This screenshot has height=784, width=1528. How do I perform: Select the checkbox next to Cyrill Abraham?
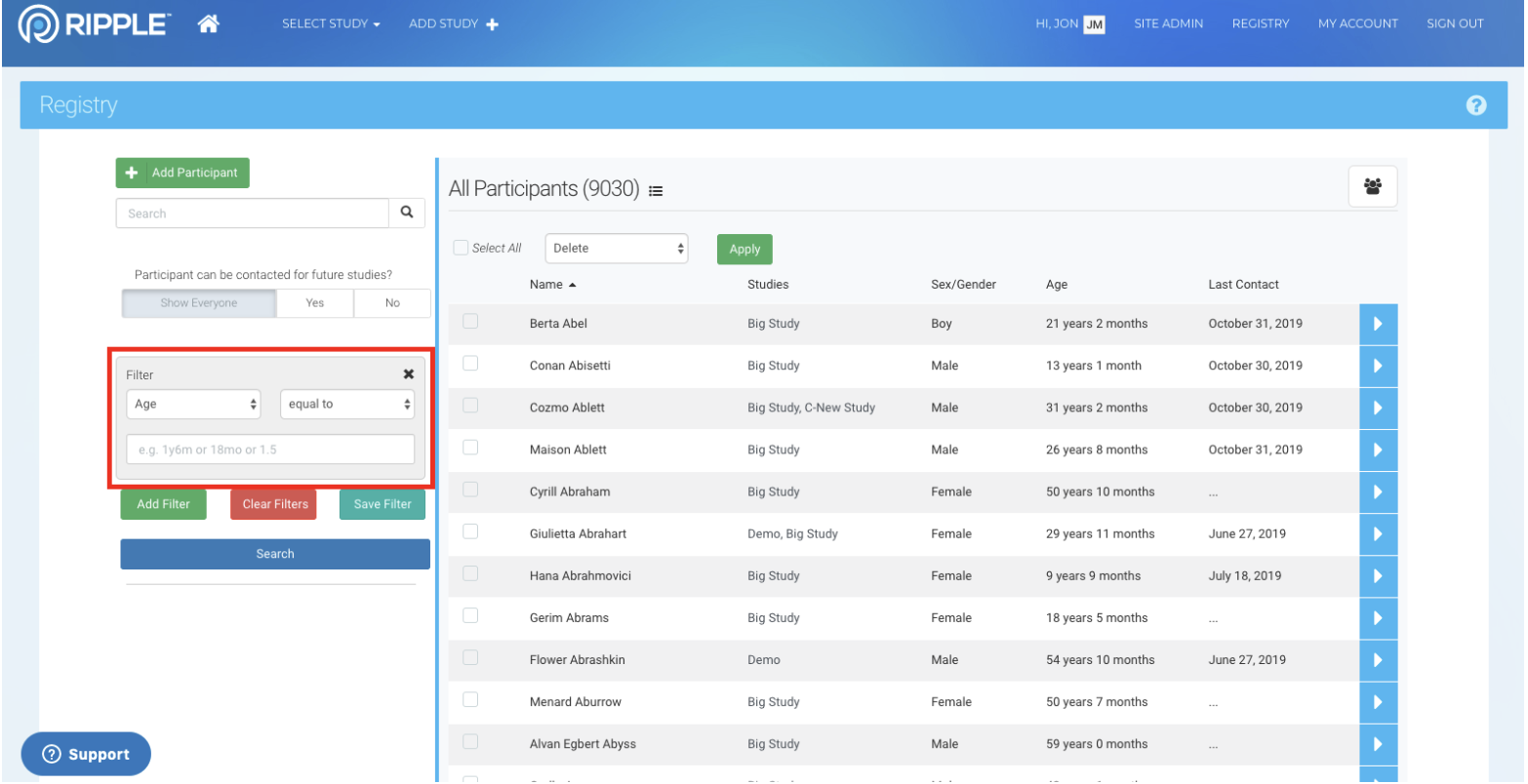pyautogui.click(x=470, y=490)
